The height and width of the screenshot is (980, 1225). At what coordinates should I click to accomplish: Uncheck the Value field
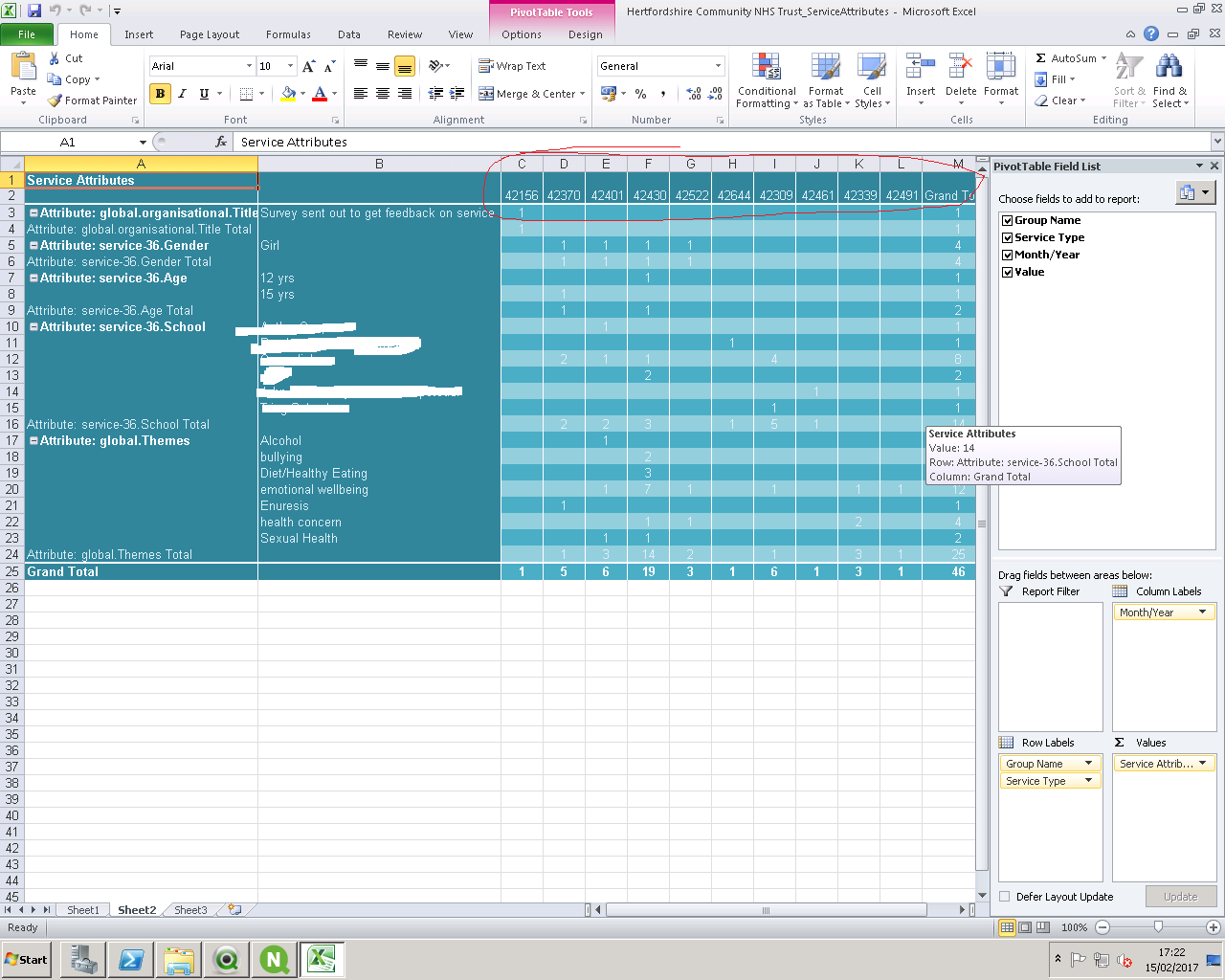1007,272
